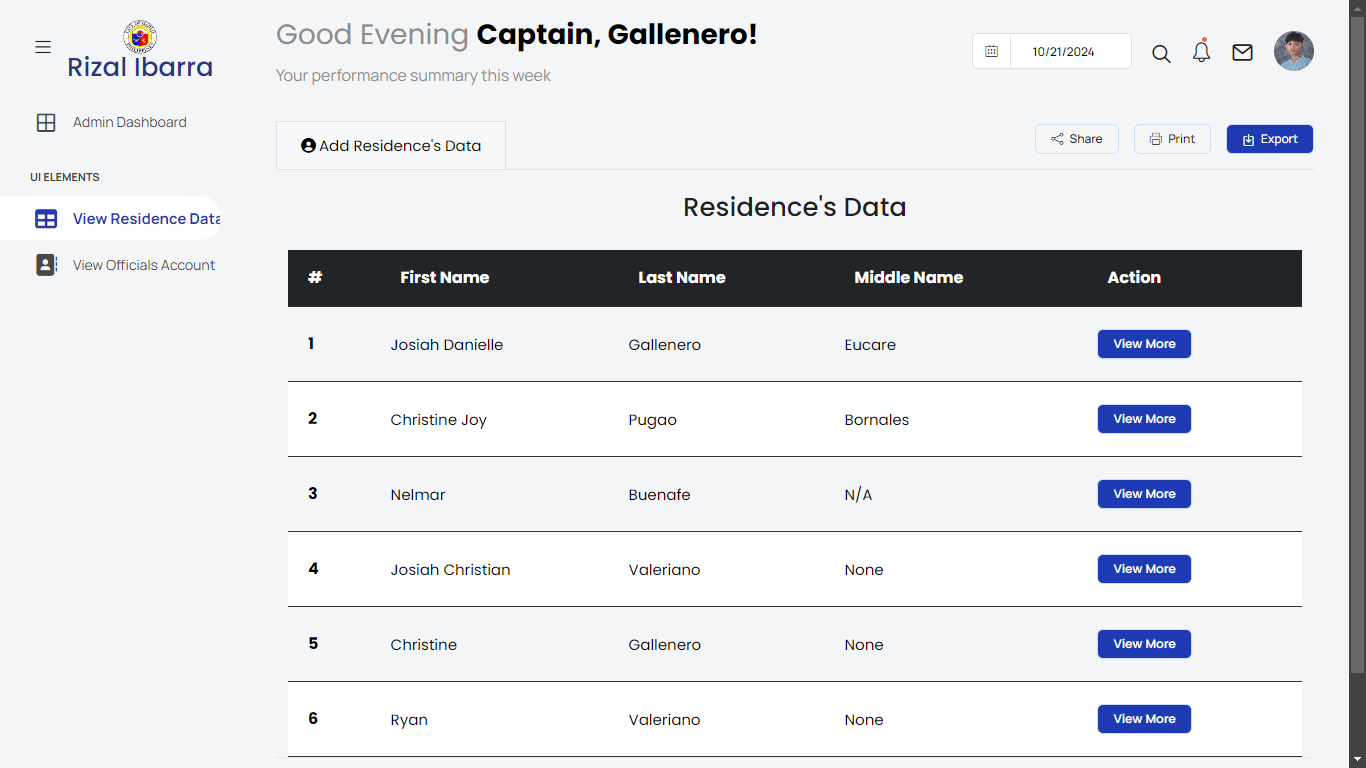Click the View Officials Account contact icon
The height and width of the screenshot is (768, 1366).
46,265
